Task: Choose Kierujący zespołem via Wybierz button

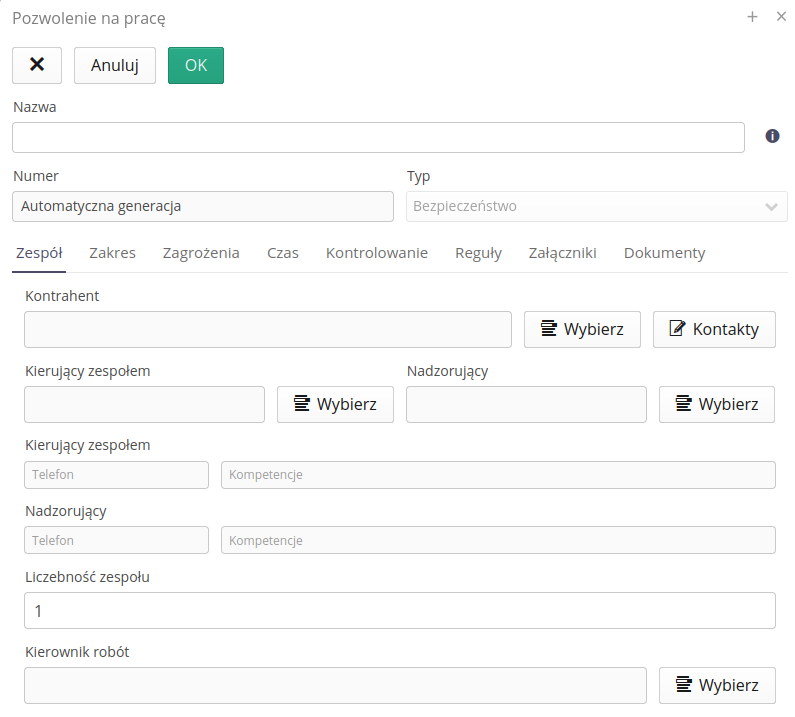Action: 335,404
